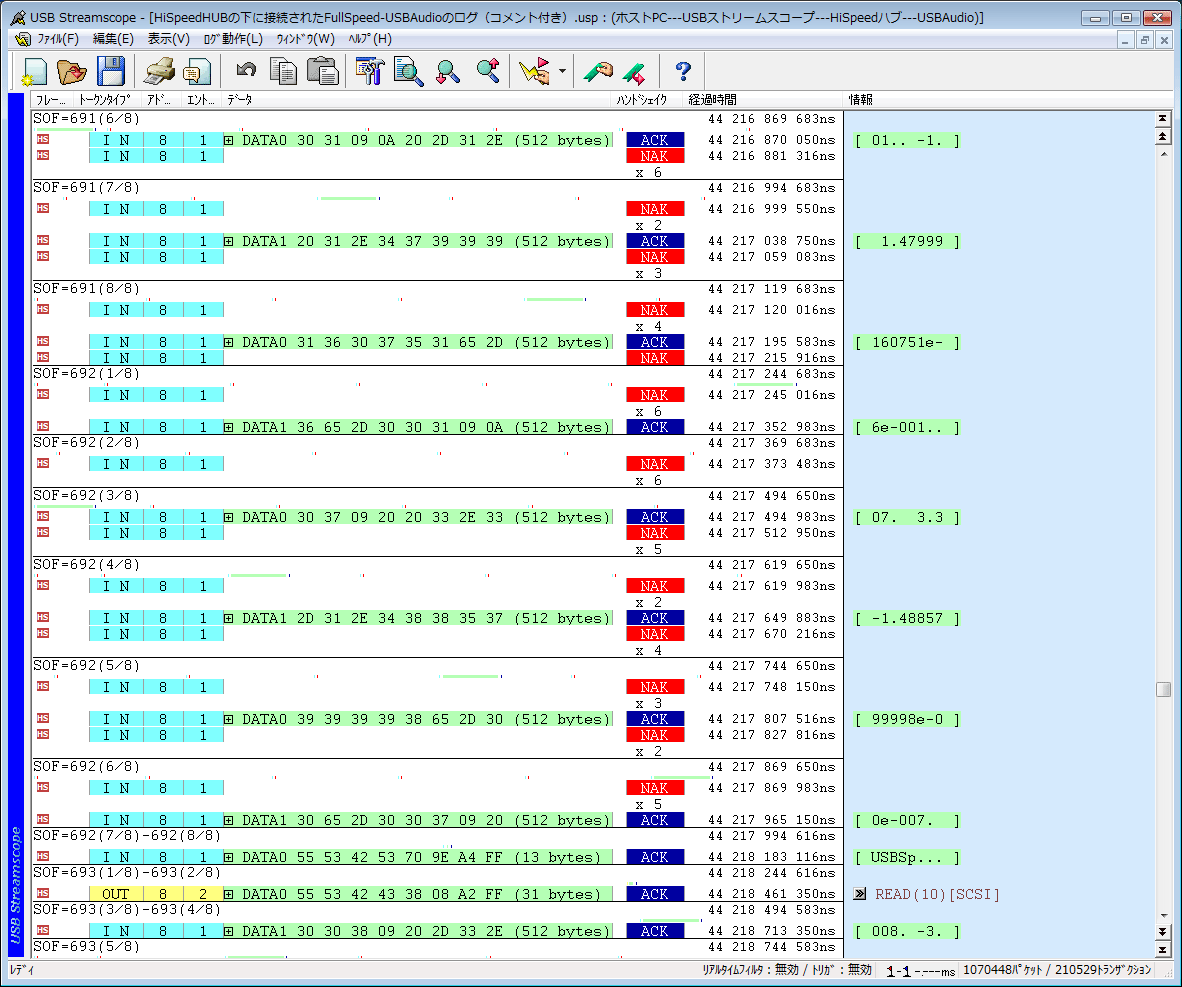Open search with the document magnifier icon
This screenshot has height=987, width=1182.
409,72
